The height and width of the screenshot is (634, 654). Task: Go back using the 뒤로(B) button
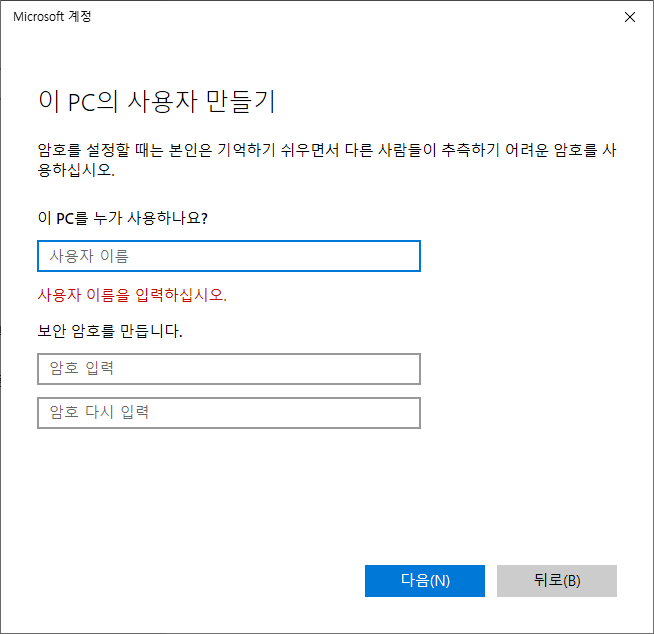[x=556, y=581]
